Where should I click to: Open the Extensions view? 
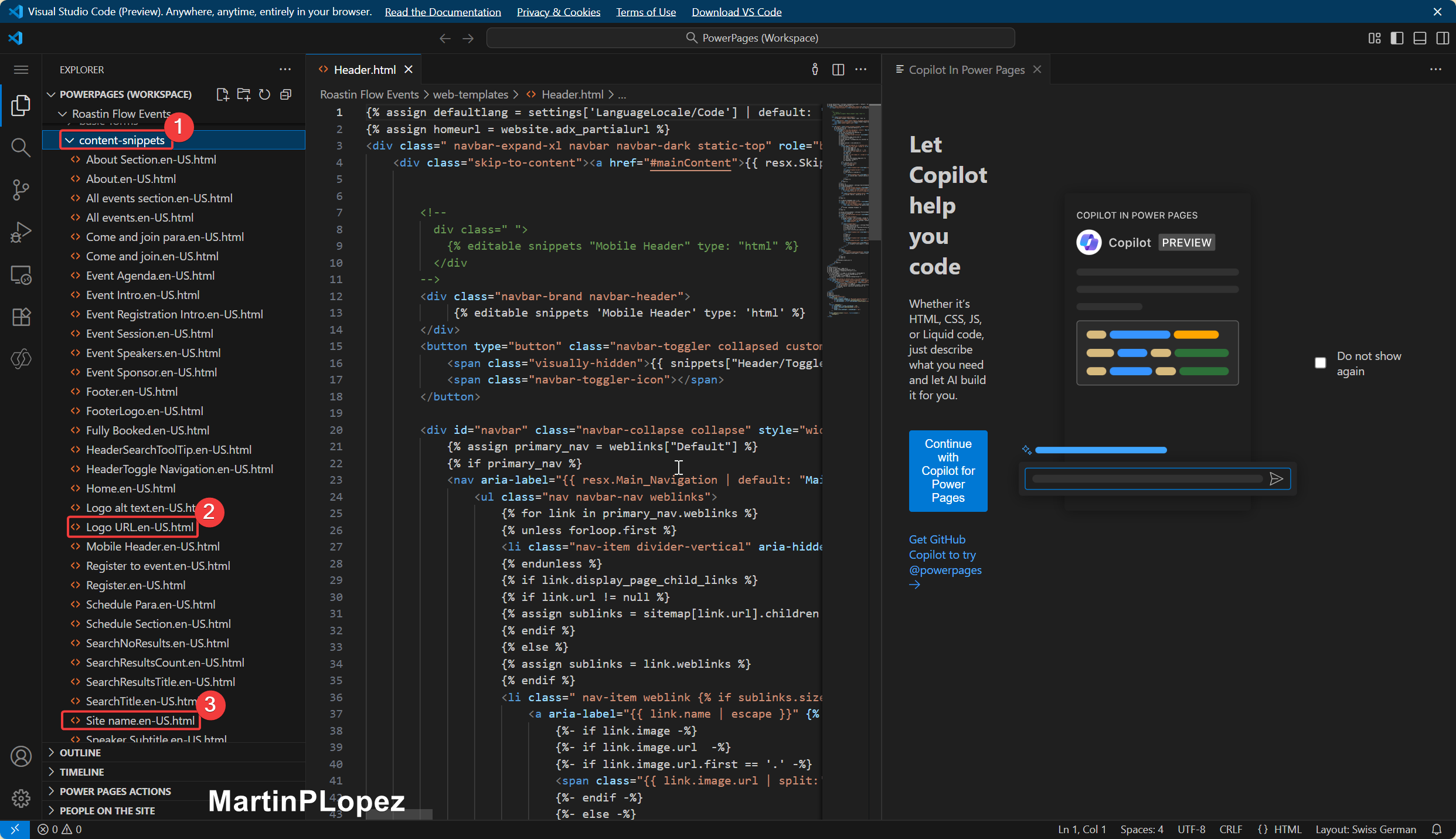(21, 317)
